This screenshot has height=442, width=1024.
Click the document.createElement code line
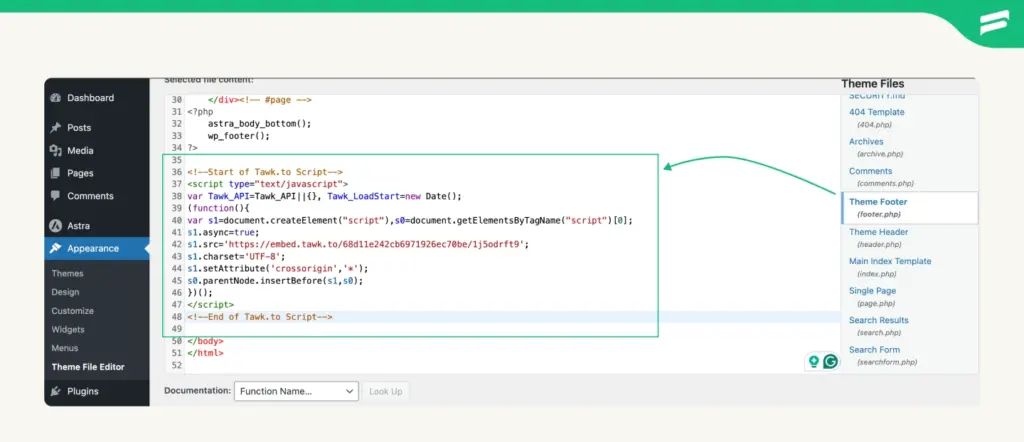pos(409,221)
